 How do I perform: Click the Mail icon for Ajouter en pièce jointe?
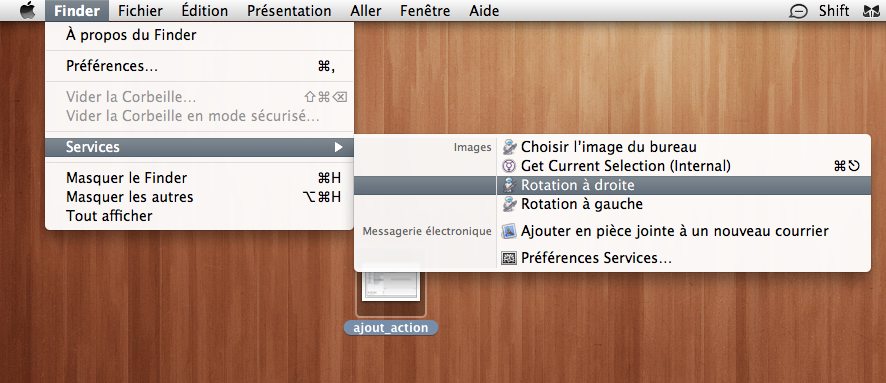pyautogui.click(x=510, y=231)
